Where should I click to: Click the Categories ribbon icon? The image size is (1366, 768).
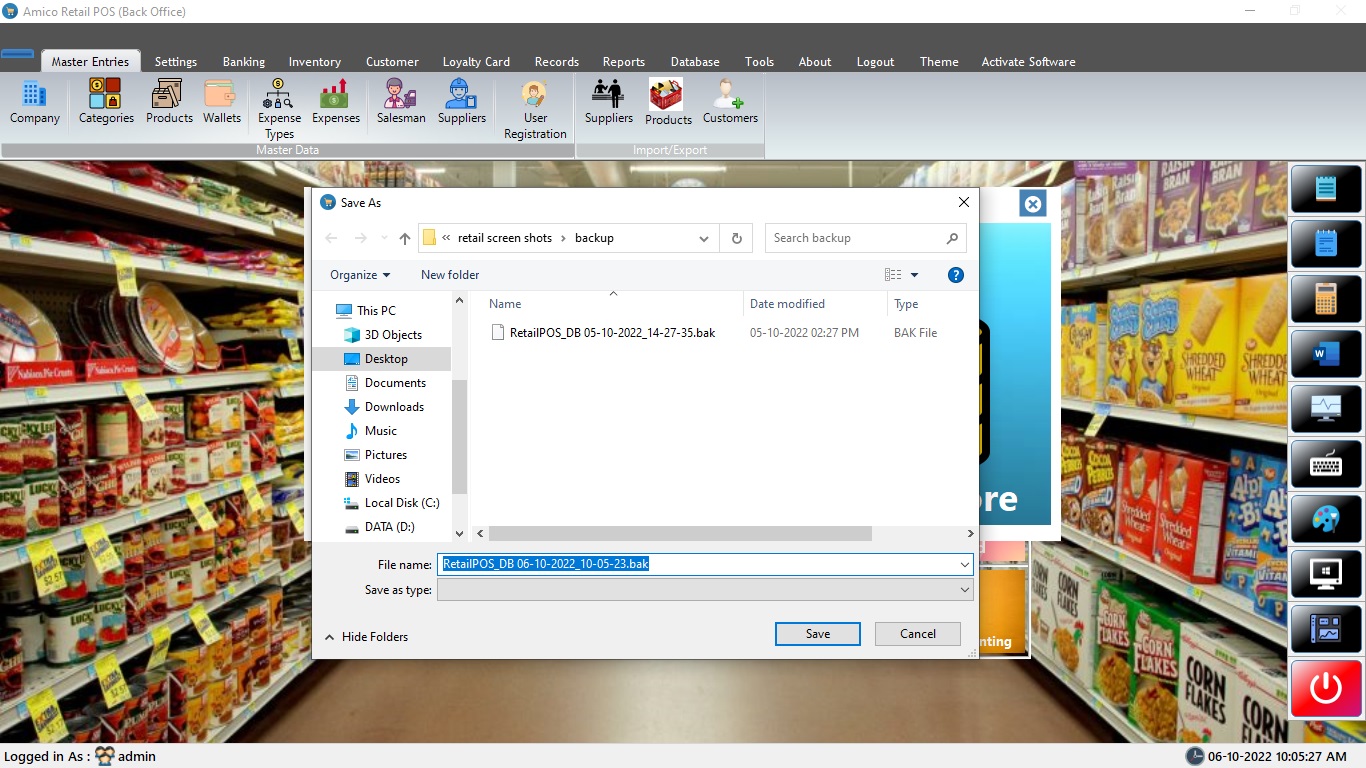[106, 103]
